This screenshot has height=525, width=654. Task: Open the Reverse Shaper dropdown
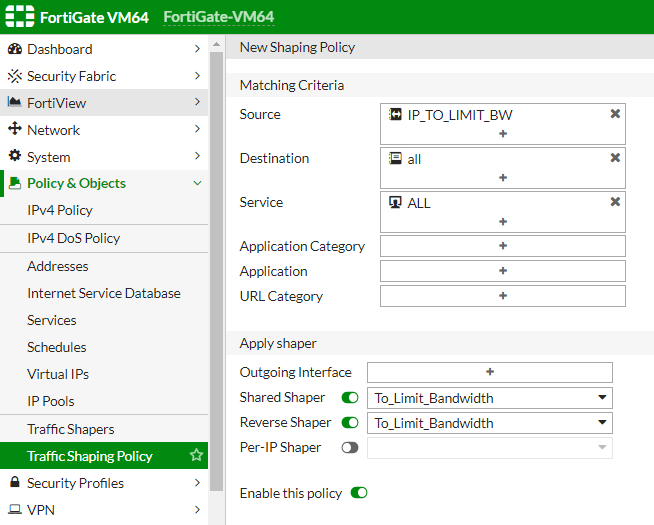pyautogui.click(x=490, y=423)
